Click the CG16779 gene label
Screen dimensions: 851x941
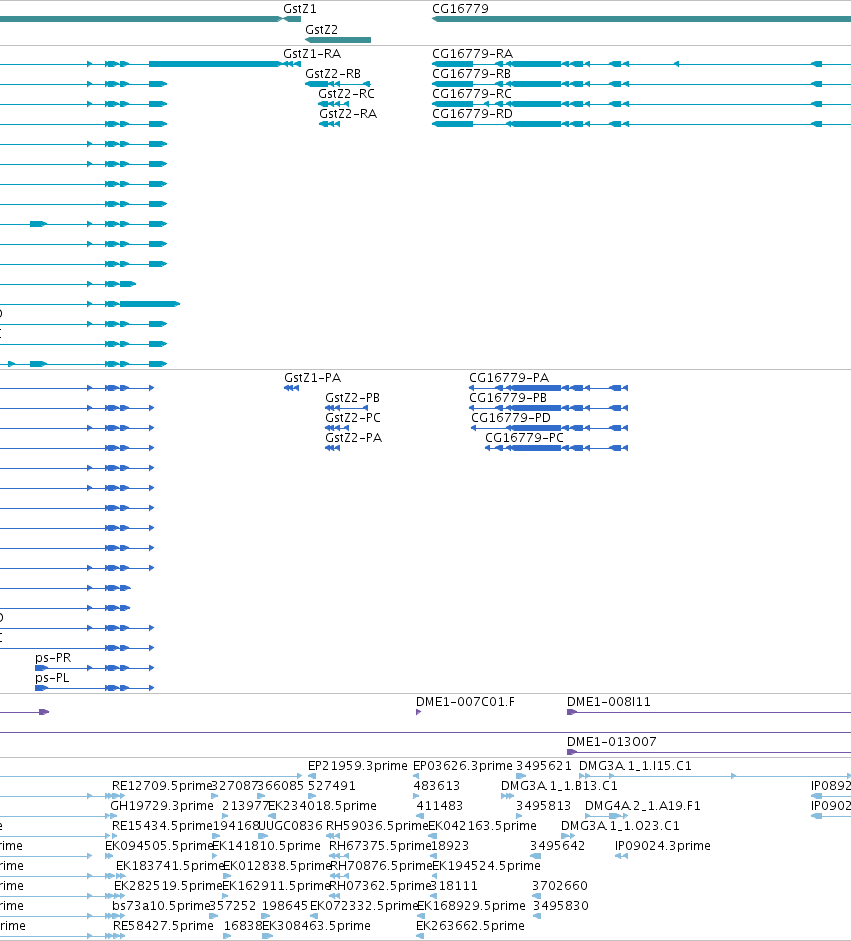(x=460, y=9)
